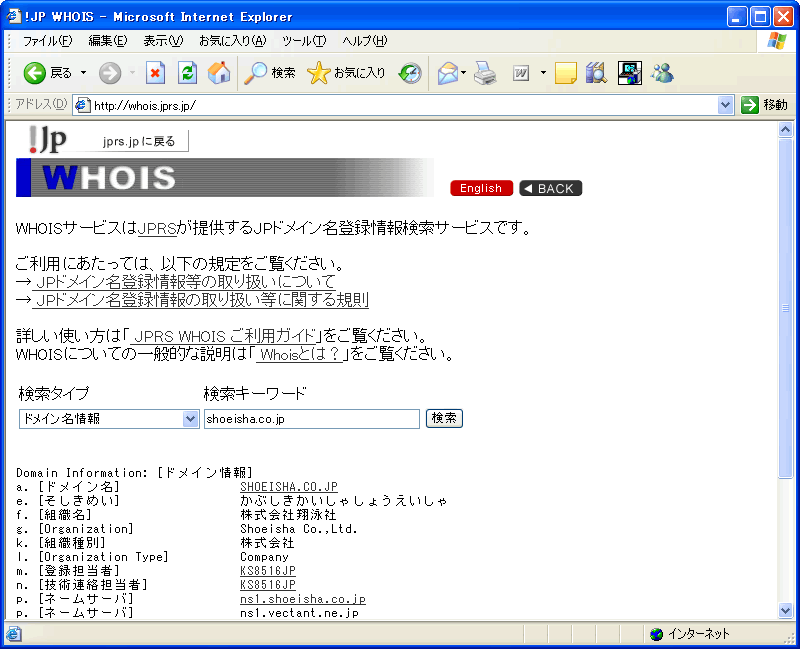Click the vertical scrollbar down arrow

pyautogui.click(x=785, y=610)
